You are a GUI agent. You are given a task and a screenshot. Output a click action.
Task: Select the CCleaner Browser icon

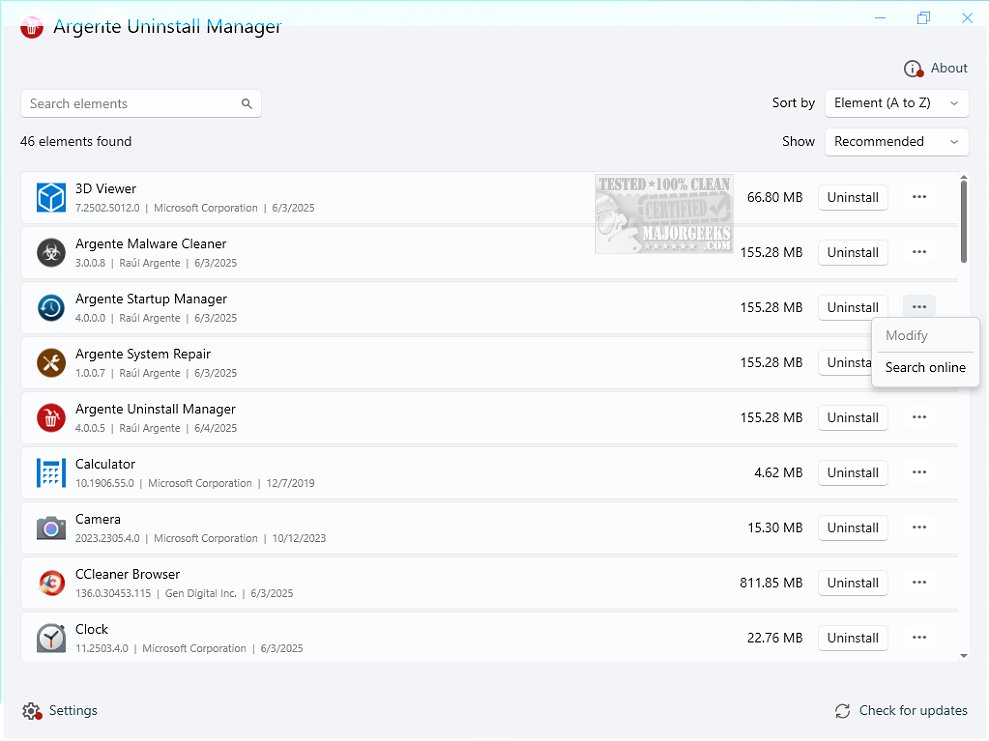pyautogui.click(x=50, y=582)
